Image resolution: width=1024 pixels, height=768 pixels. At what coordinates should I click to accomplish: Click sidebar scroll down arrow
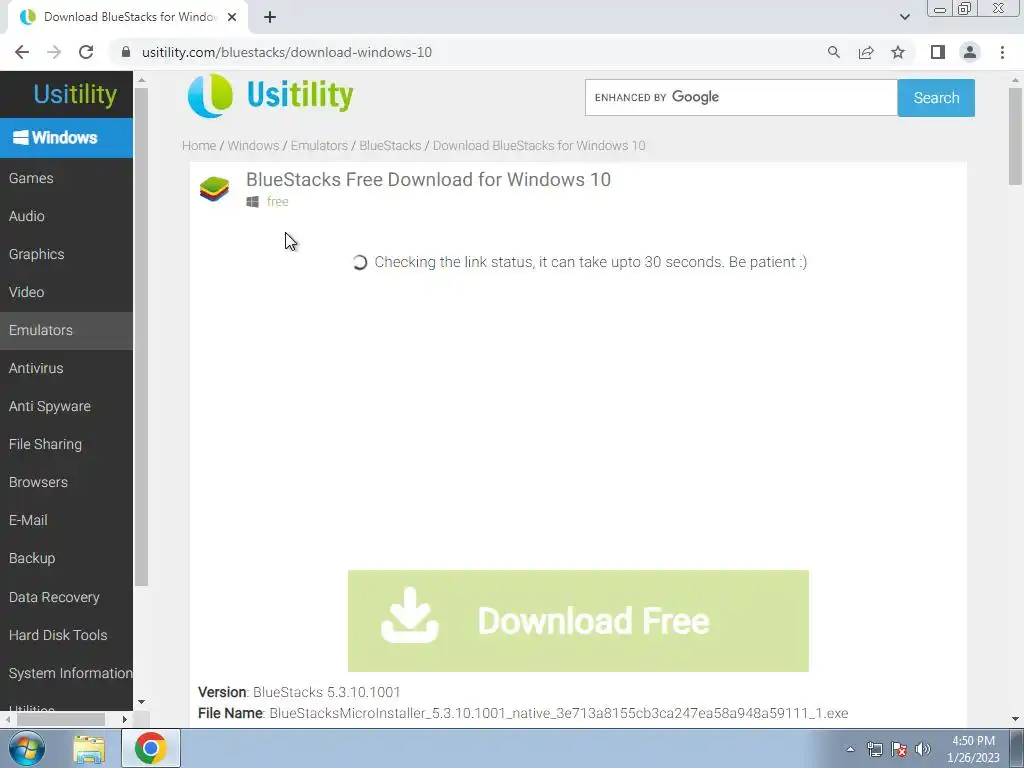point(141,702)
